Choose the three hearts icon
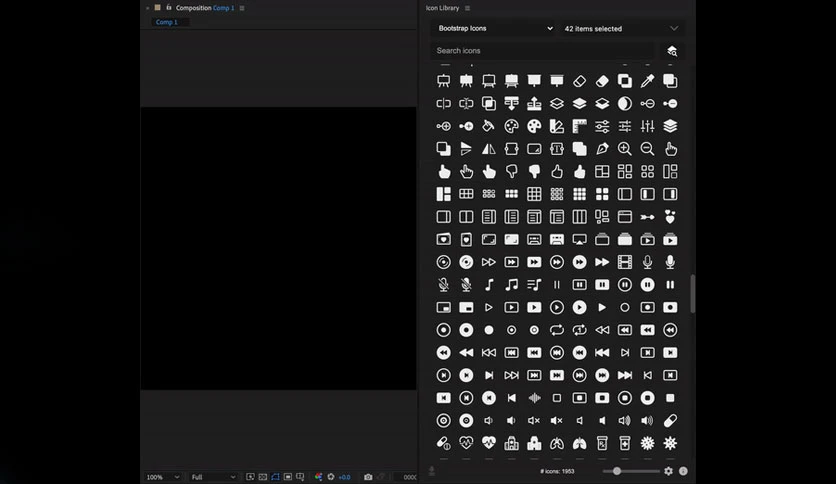 [x=670, y=217]
